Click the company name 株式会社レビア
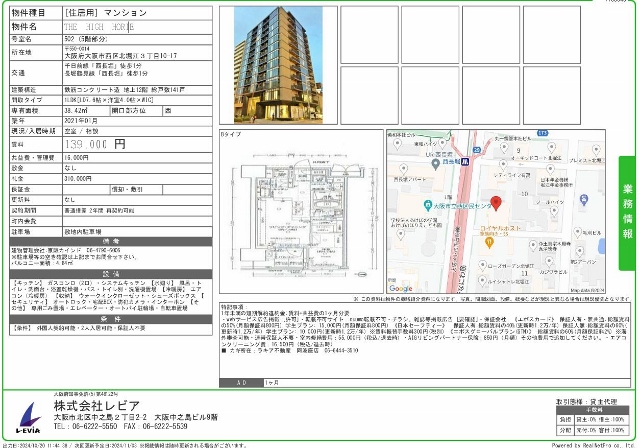 [x=96, y=406]
